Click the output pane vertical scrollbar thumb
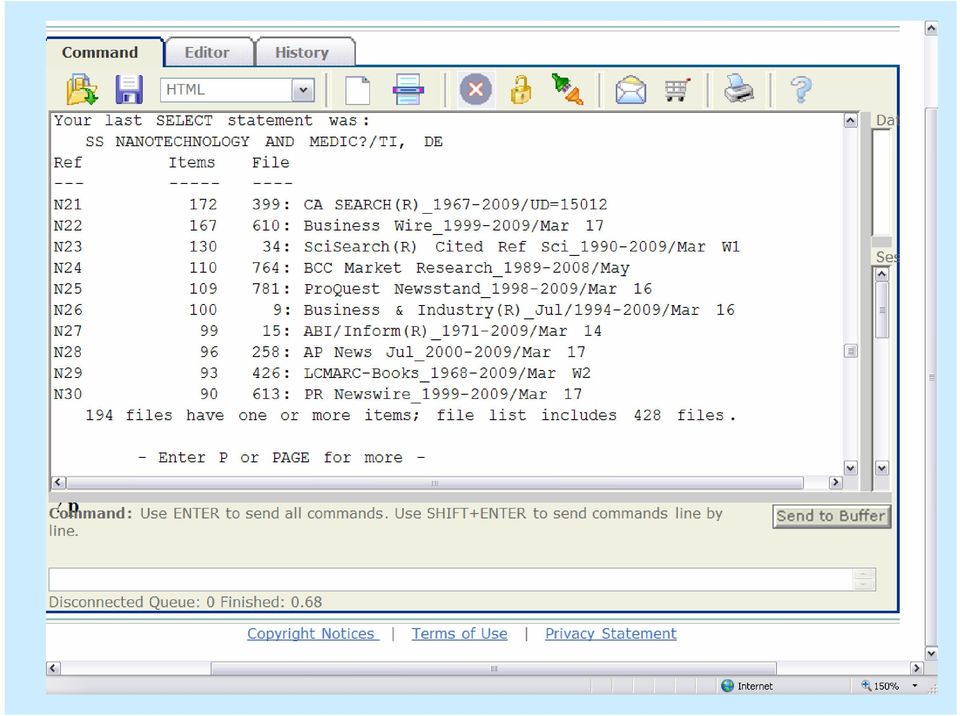 point(850,351)
